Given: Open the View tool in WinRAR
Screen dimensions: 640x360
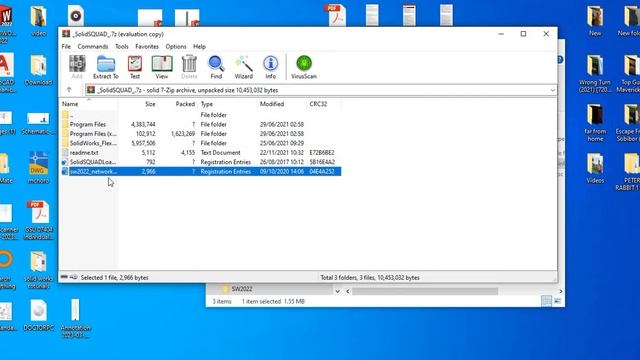Looking at the screenshot, I should pos(162,67).
